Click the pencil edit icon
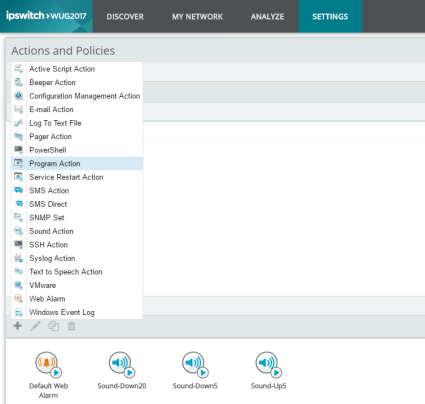 [x=36, y=326]
